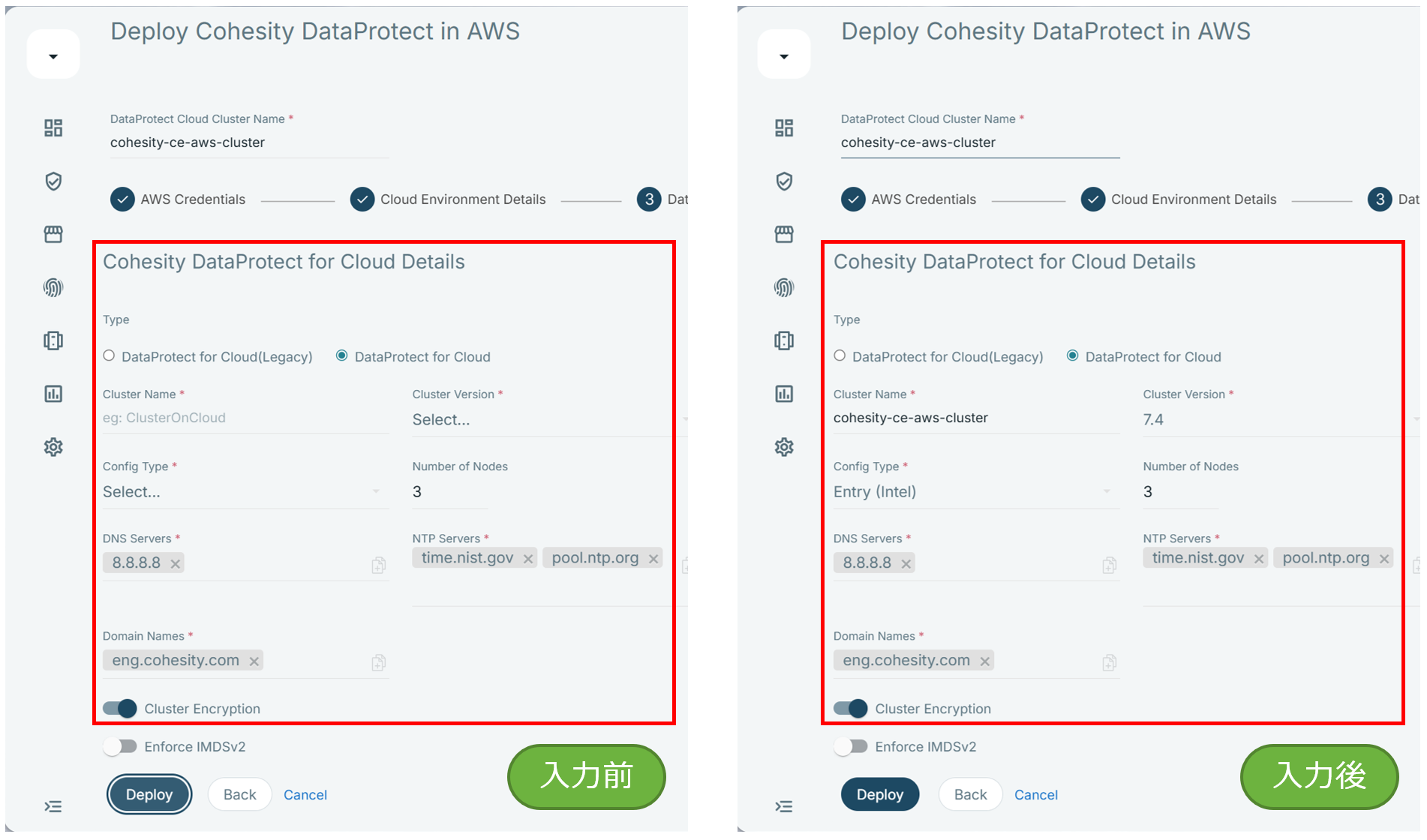This screenshot has width=1427, height=840.
Task: Click Cancel link in the left panel
Action: click(305, 794)
